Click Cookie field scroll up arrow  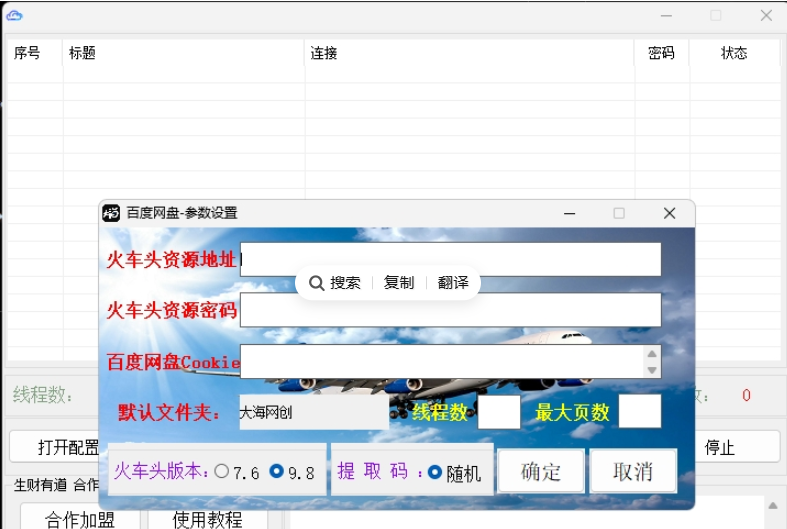pos(652,354)
